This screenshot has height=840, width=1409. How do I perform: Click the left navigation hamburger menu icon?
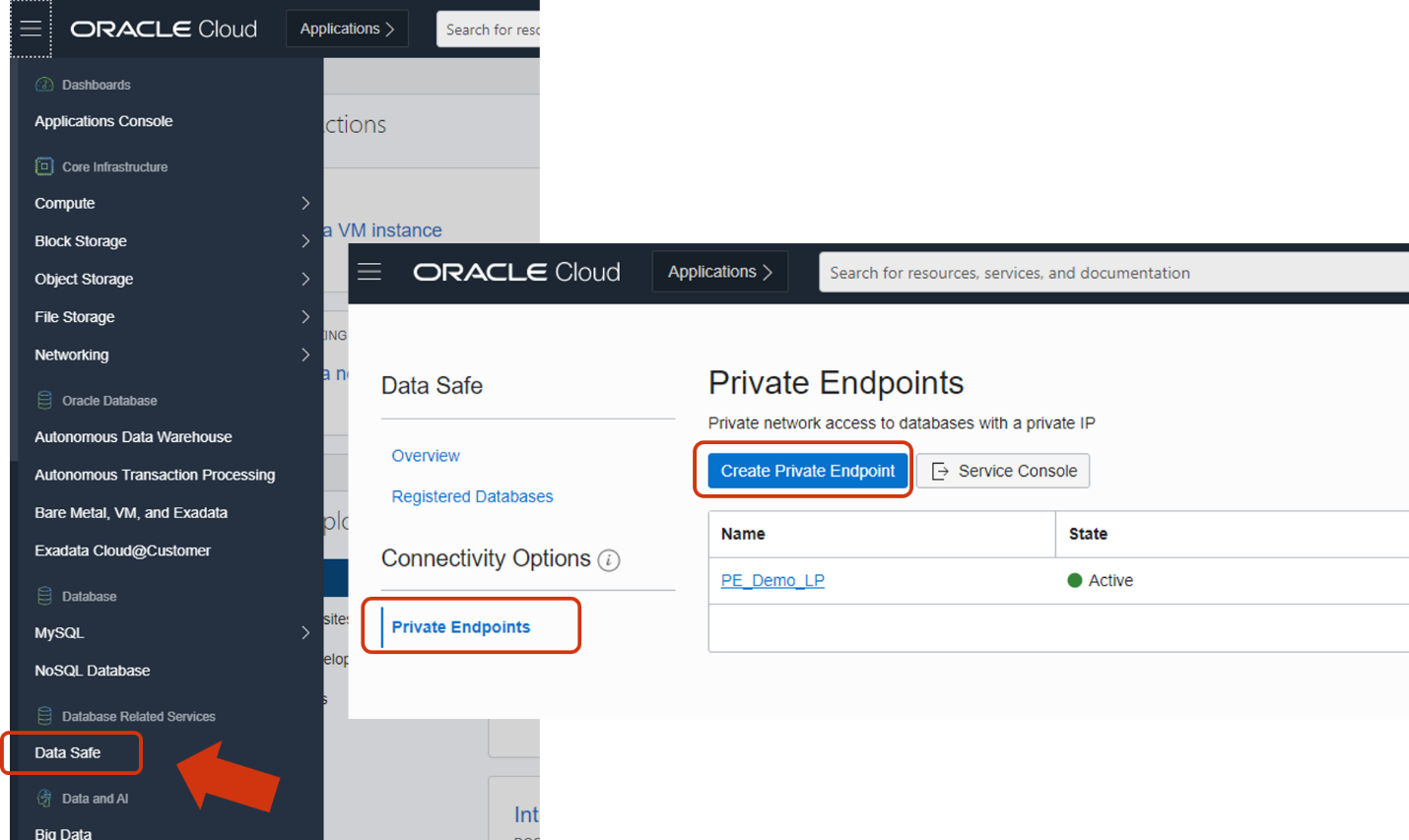point(31,29)
